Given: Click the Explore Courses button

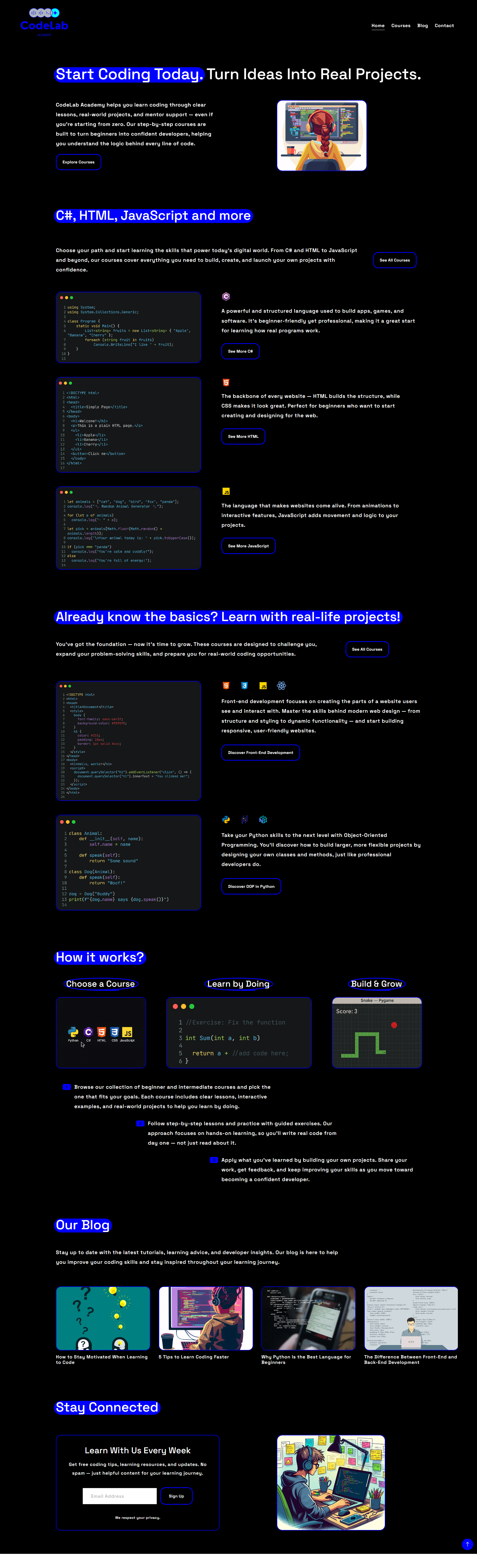Looking at the screenshot, I should [79, 162].
